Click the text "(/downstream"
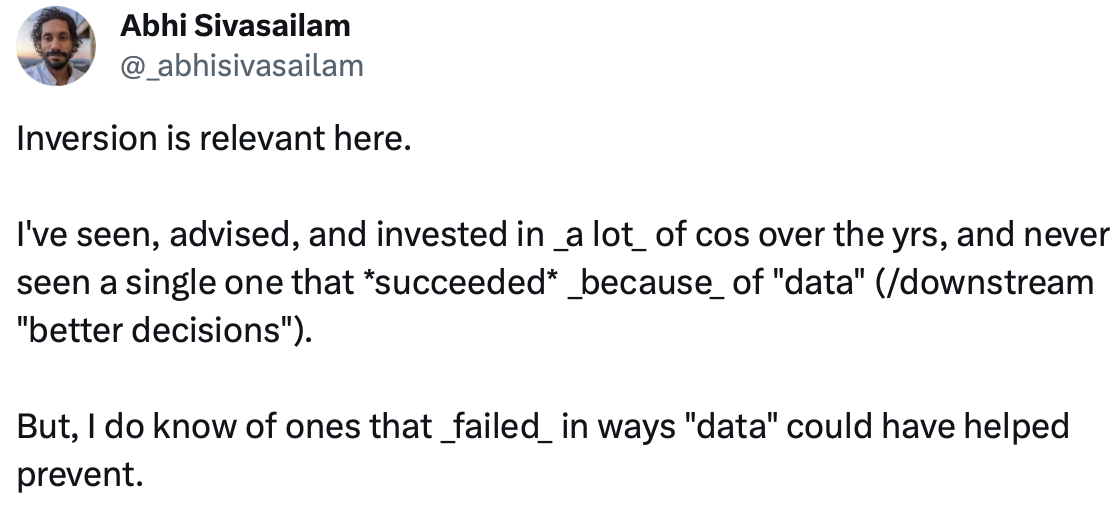This screenshot has height=528, width=1112. [984, 283]
